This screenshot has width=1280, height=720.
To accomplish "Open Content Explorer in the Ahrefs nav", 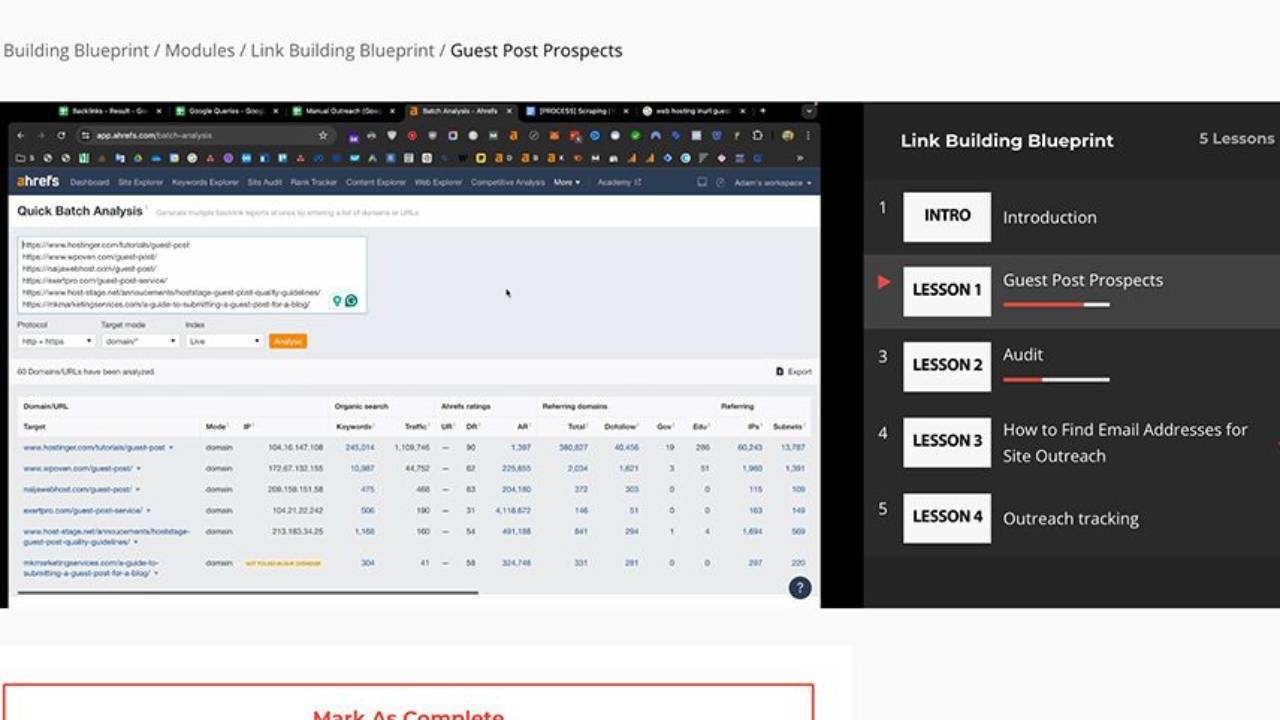I will point(376,183).
